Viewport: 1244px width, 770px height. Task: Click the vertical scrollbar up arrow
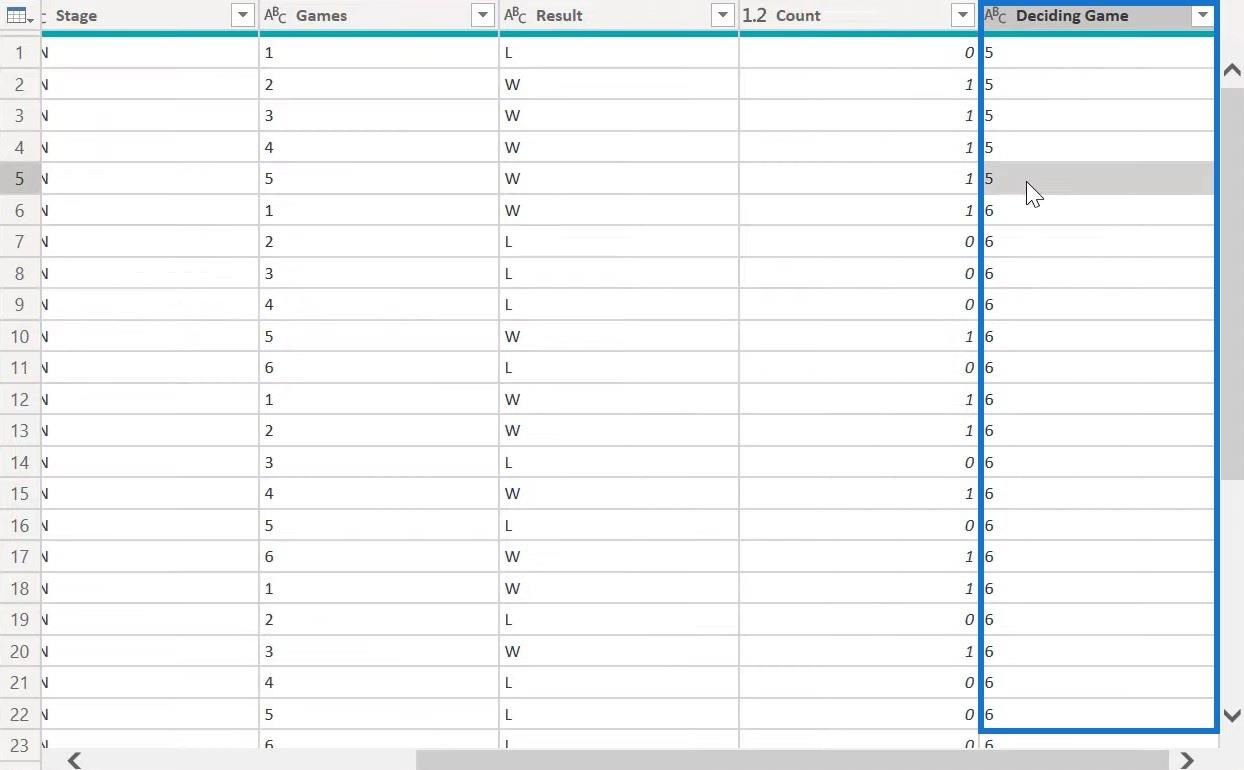pos(1232,70)
